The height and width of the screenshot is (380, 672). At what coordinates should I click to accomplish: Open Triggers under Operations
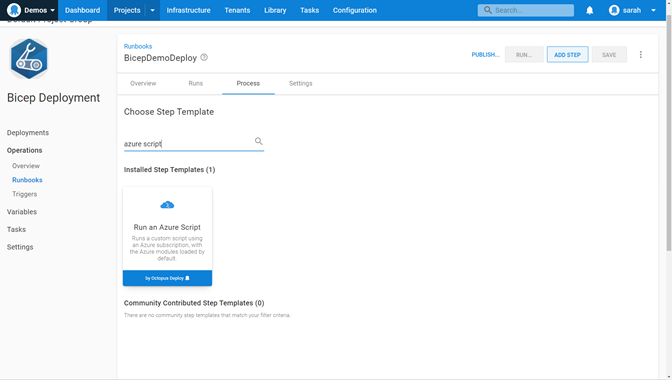tap(24, 194)
